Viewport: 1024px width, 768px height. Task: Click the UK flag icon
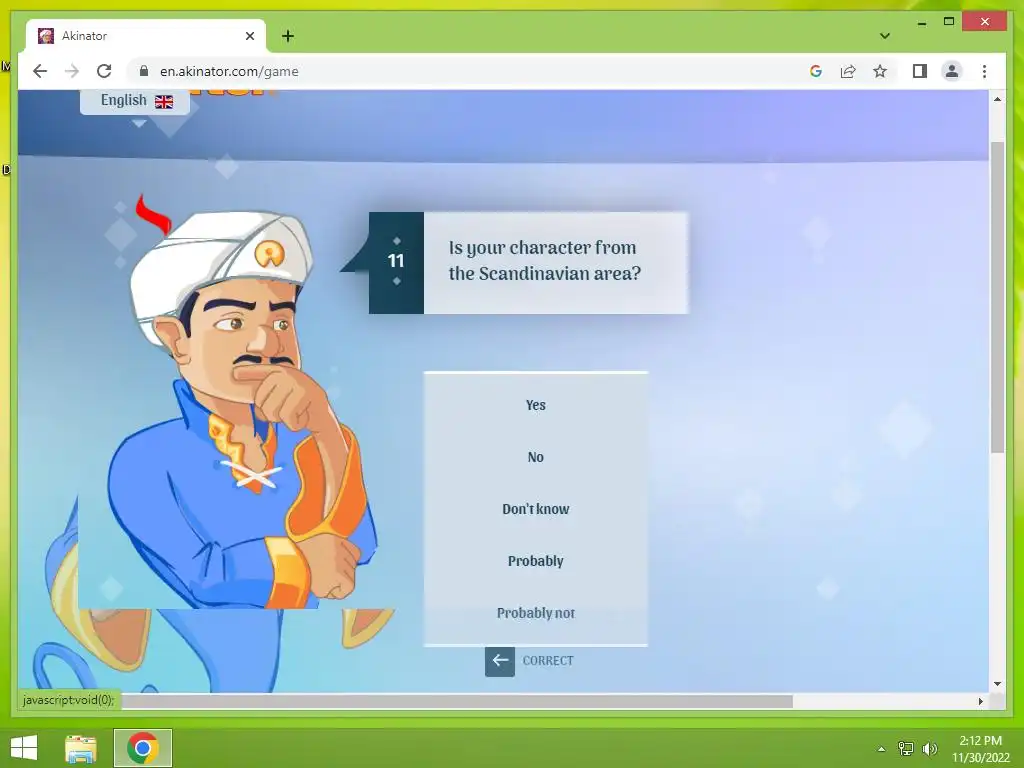pos(164,101)
